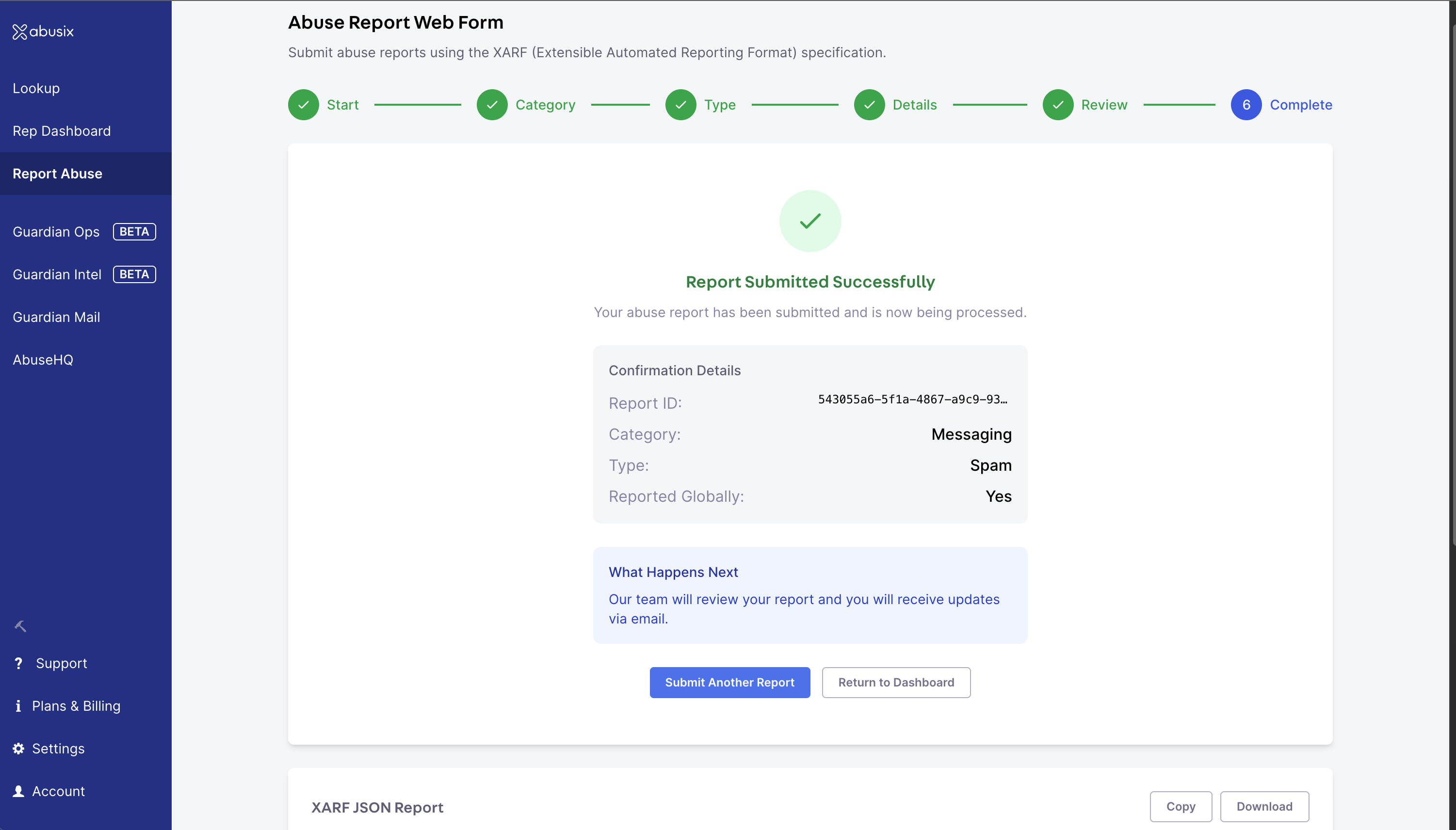Click the Support question mark icon
Viewport: 1456px width, 830px height.
tap(19, 663)
